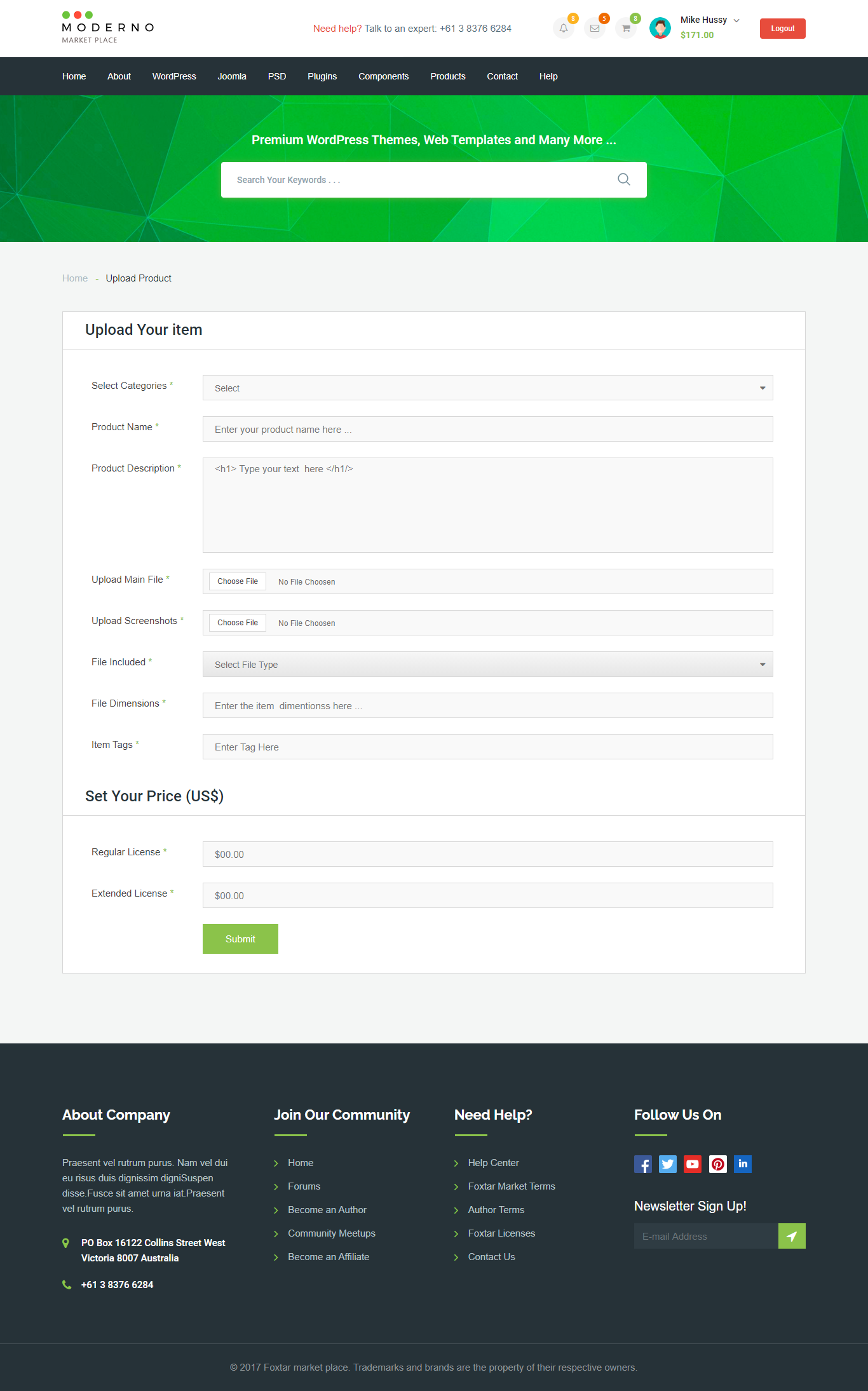The height and width of the screenshot is (1391, 868).
Task: Click the Home breadcrumb link
Action: 75,278
